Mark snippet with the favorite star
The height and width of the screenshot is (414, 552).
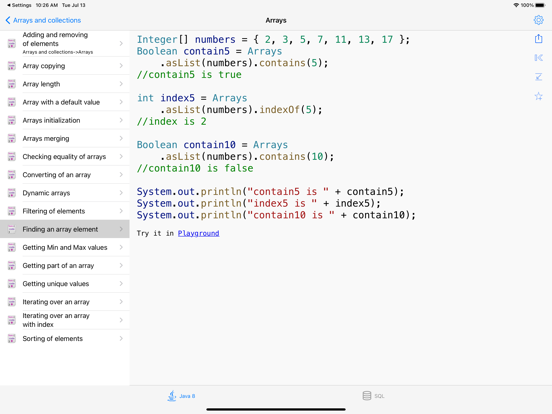click(x=538, y=96)
